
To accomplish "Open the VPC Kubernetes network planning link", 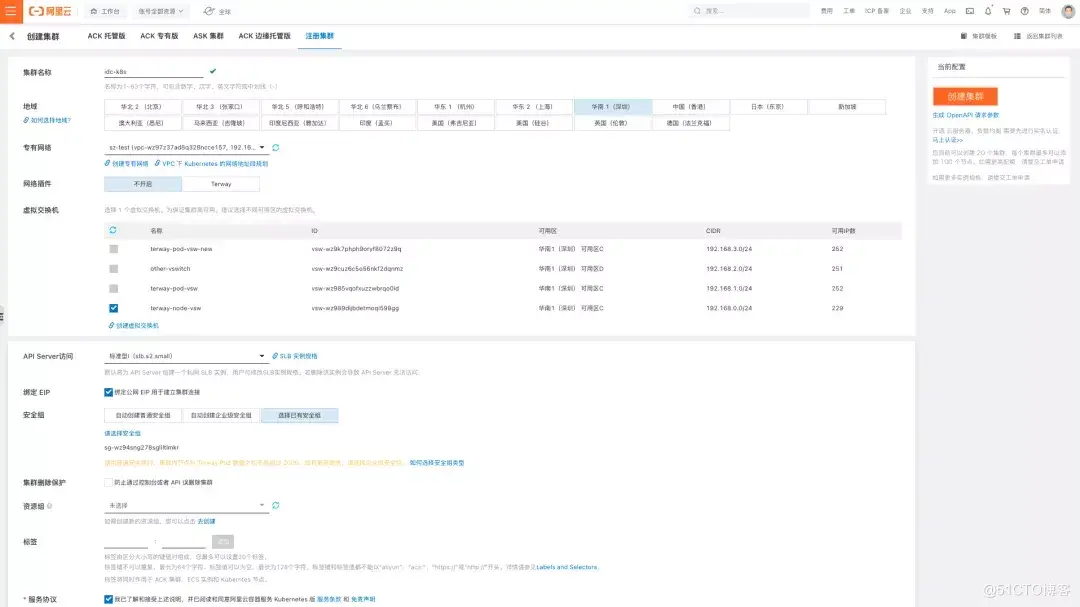I will [x=211, y=164].
